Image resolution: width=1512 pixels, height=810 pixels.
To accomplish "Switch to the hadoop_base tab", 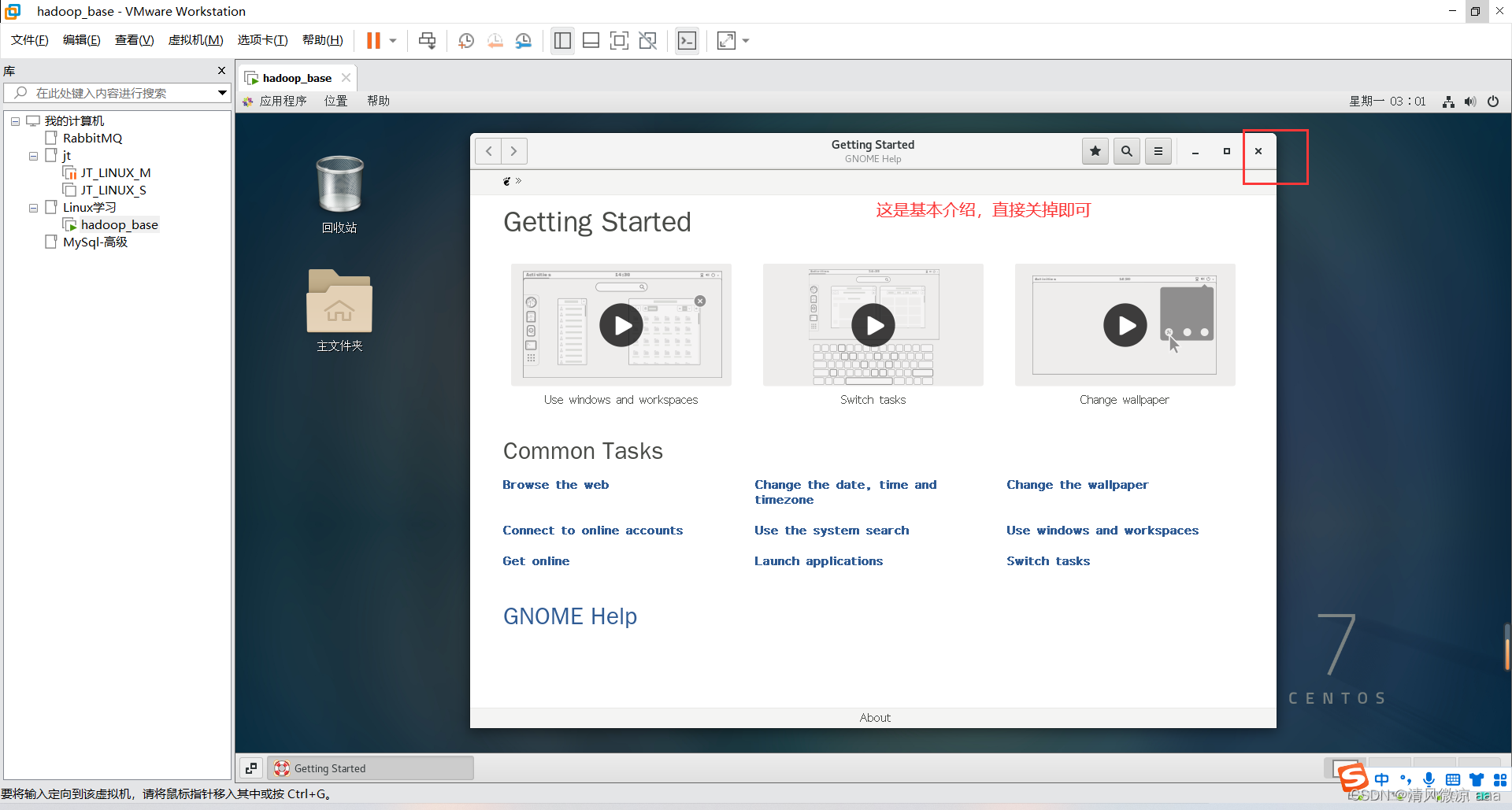I will tap(297, 78).
